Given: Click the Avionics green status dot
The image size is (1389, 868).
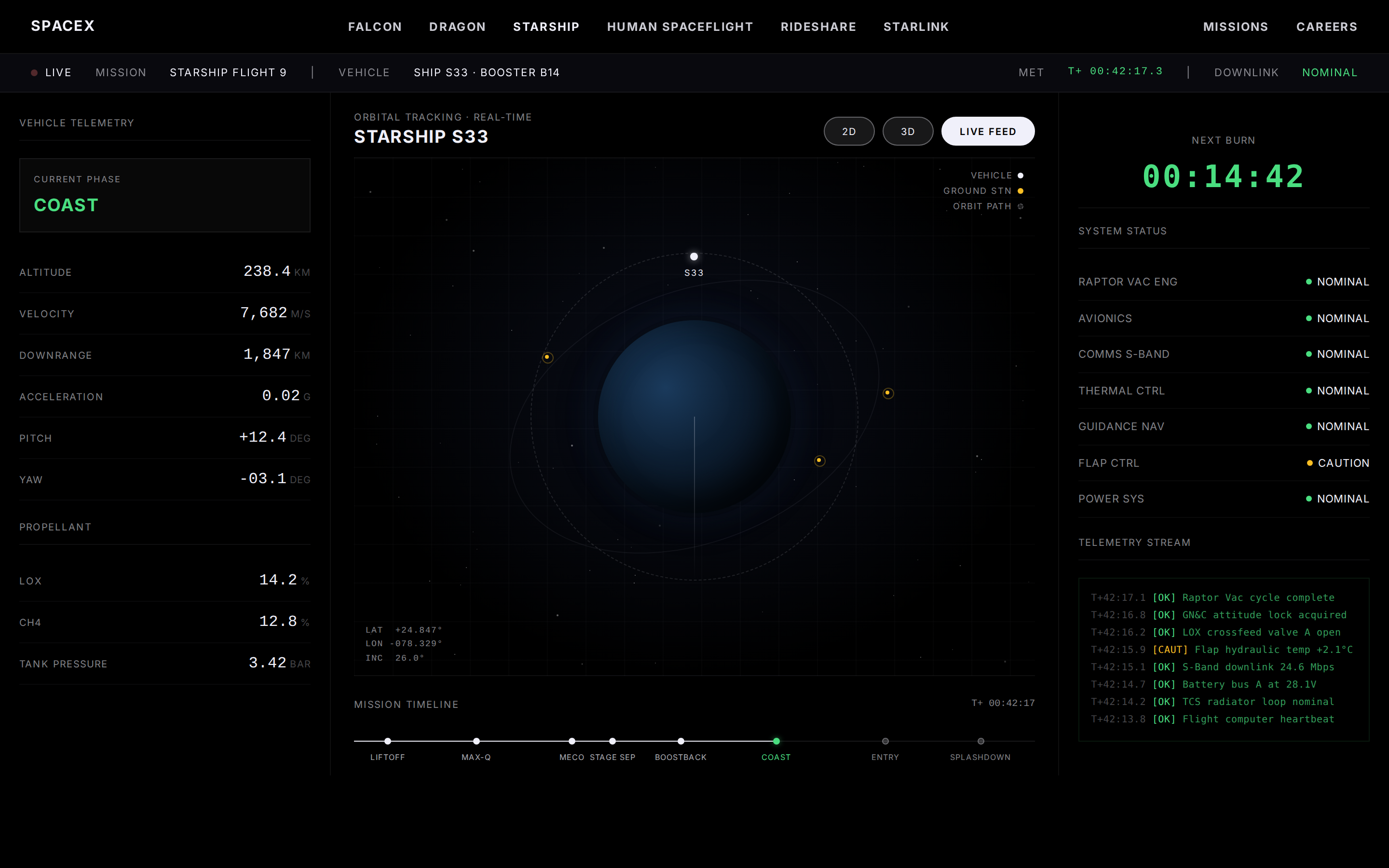Looking at the screenshot, I should pyautogui.click(x=1308, y=319).
